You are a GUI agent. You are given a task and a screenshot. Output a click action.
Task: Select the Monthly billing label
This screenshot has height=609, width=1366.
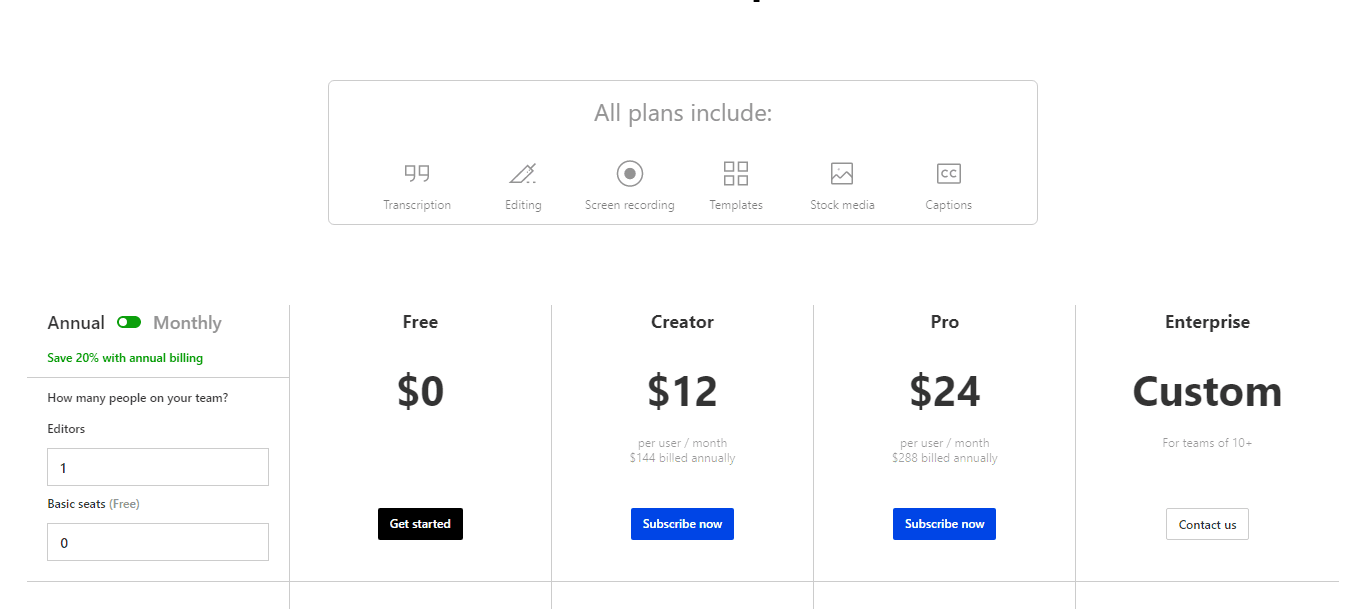tap(187, 323)
